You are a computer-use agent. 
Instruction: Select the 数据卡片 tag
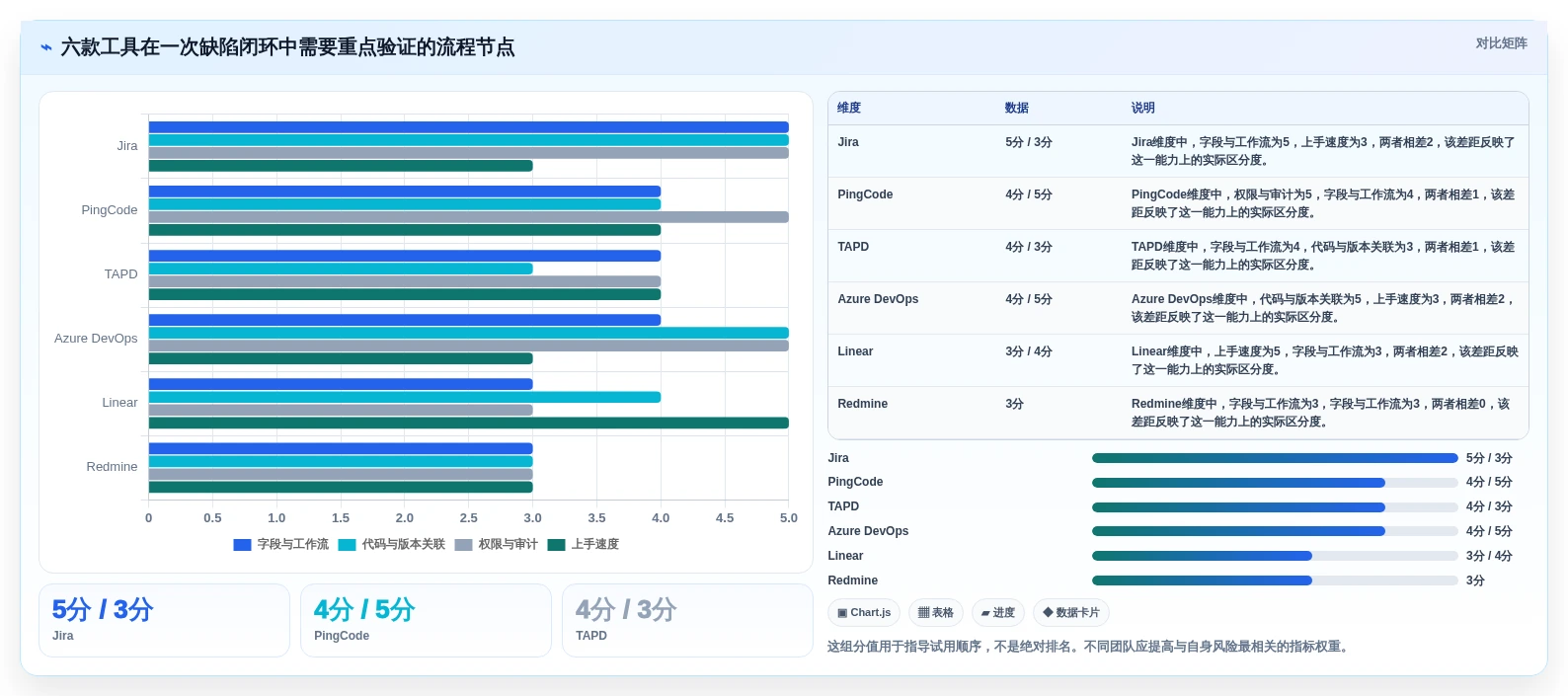[x=1071, y=613]
